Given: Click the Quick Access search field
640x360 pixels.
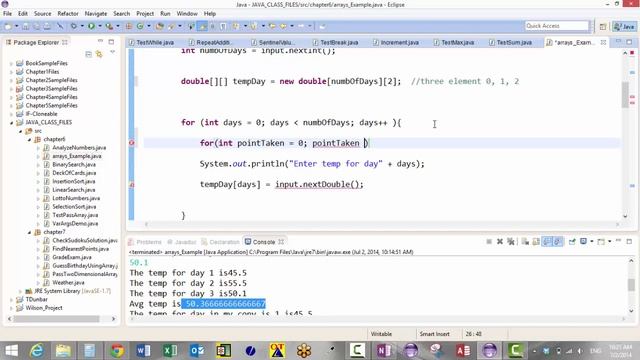Looking at the screenshot, I should 557,26.
